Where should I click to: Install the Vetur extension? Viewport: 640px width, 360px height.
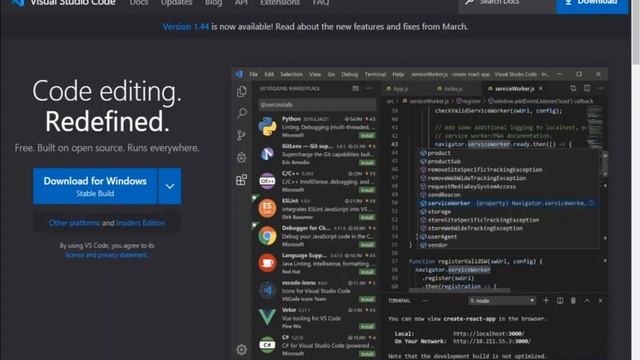[x=367, y=326]
